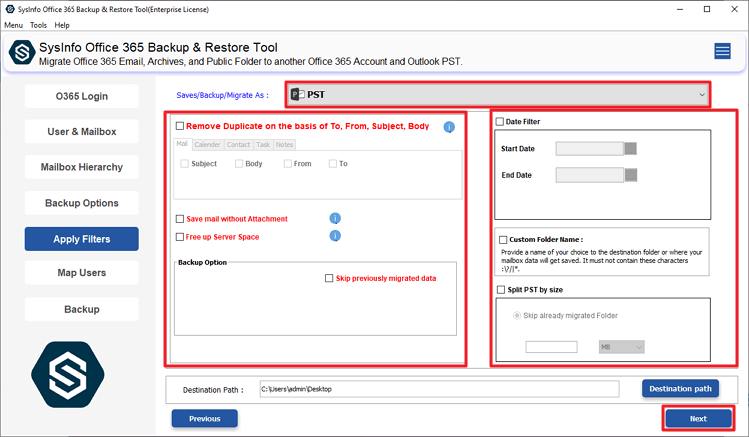Click info icon beside Remove Duplicate option

pyautogui.click(x=449, y=127)
